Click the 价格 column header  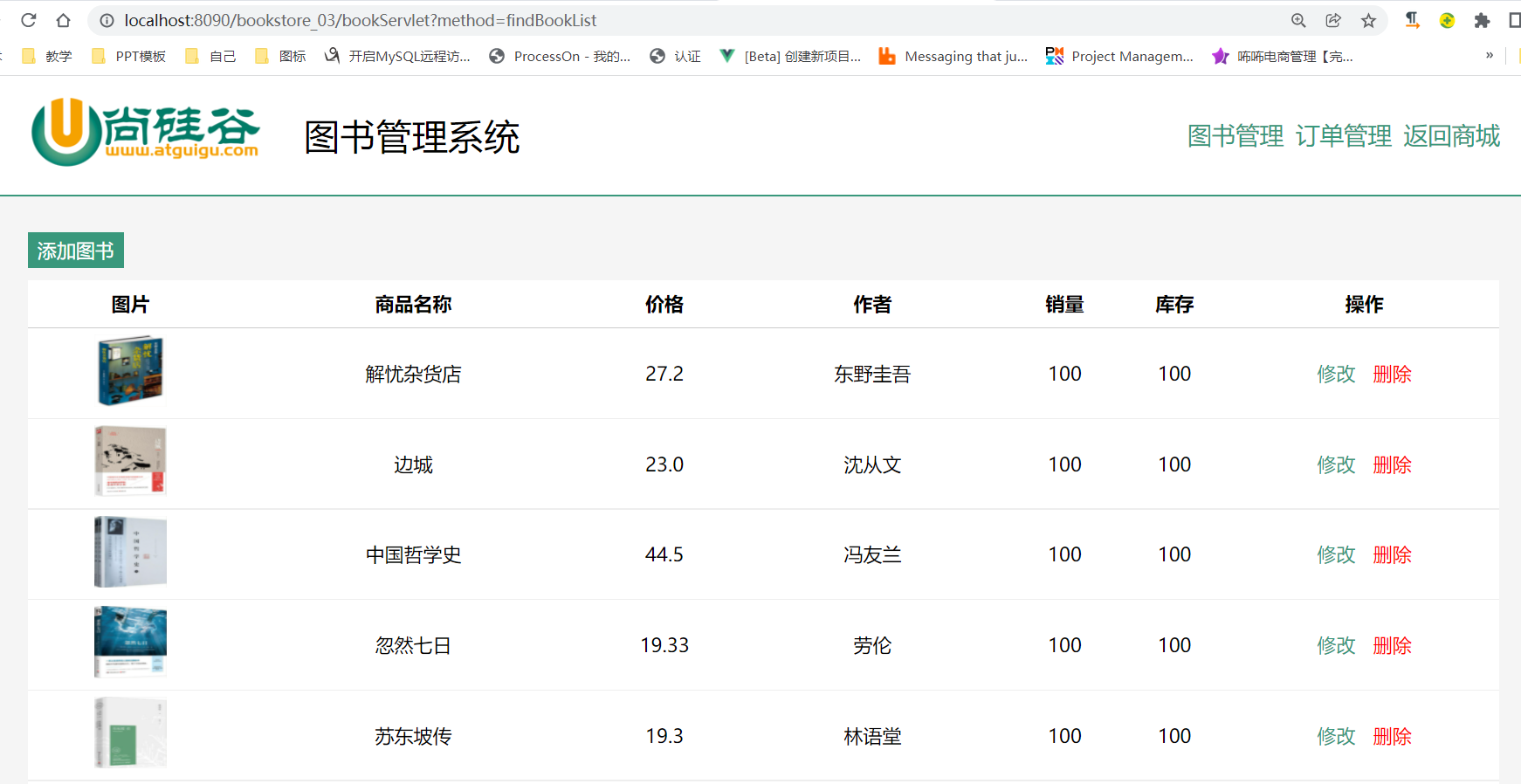coord(664,304)
